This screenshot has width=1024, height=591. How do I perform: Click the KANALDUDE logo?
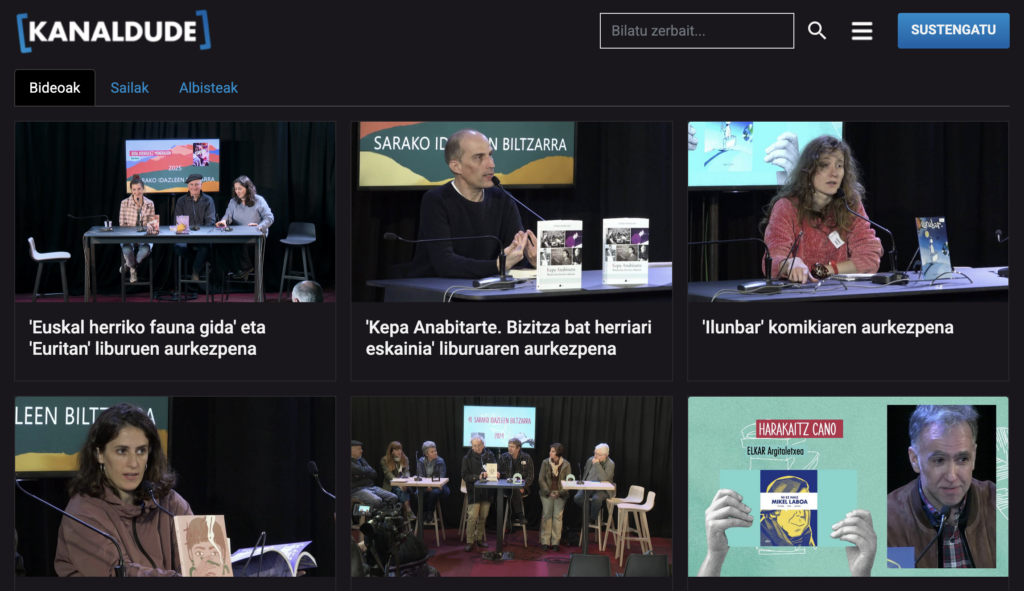coord(114,31)
